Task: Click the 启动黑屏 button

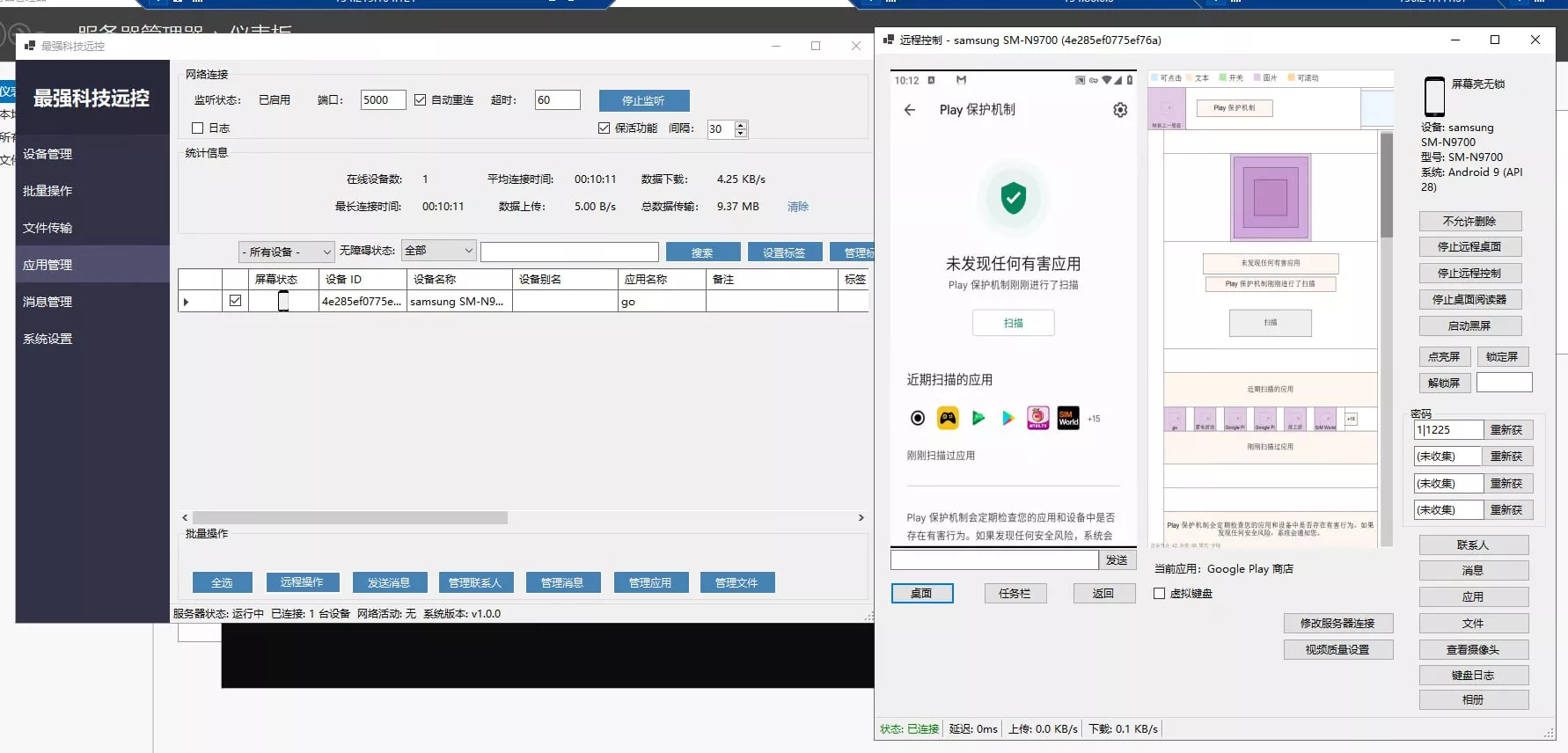Action: pyautogui.click(x=1470, y=325)
